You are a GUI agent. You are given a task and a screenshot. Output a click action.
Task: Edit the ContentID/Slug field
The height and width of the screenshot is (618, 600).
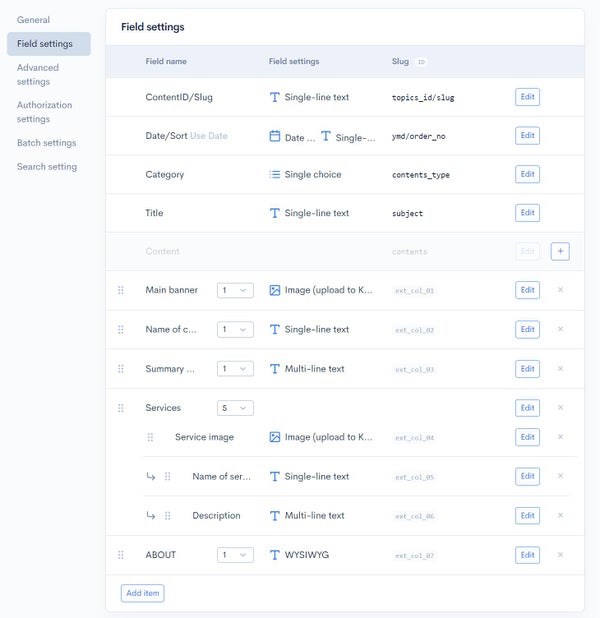pyautogui.click(x=527, y=97)
